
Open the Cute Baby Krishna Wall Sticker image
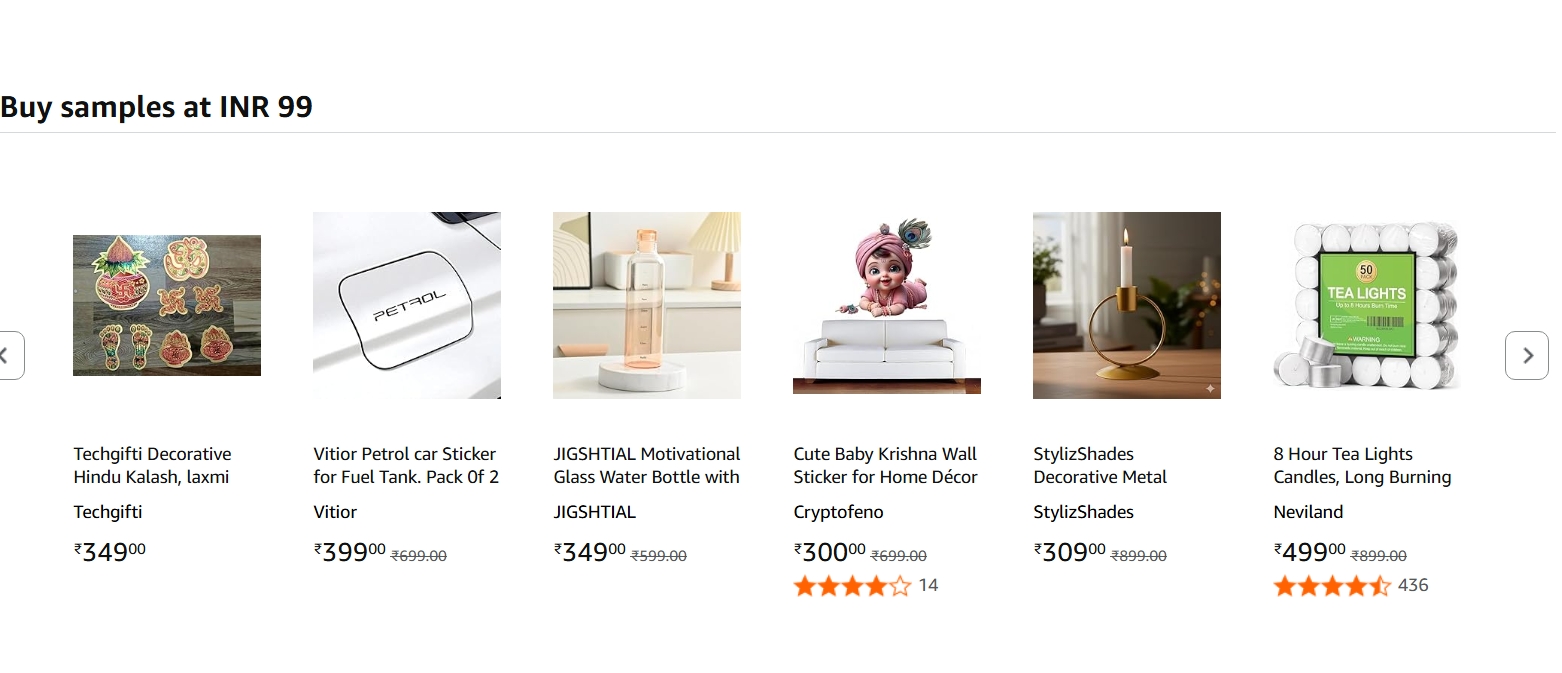click(886, 305)
